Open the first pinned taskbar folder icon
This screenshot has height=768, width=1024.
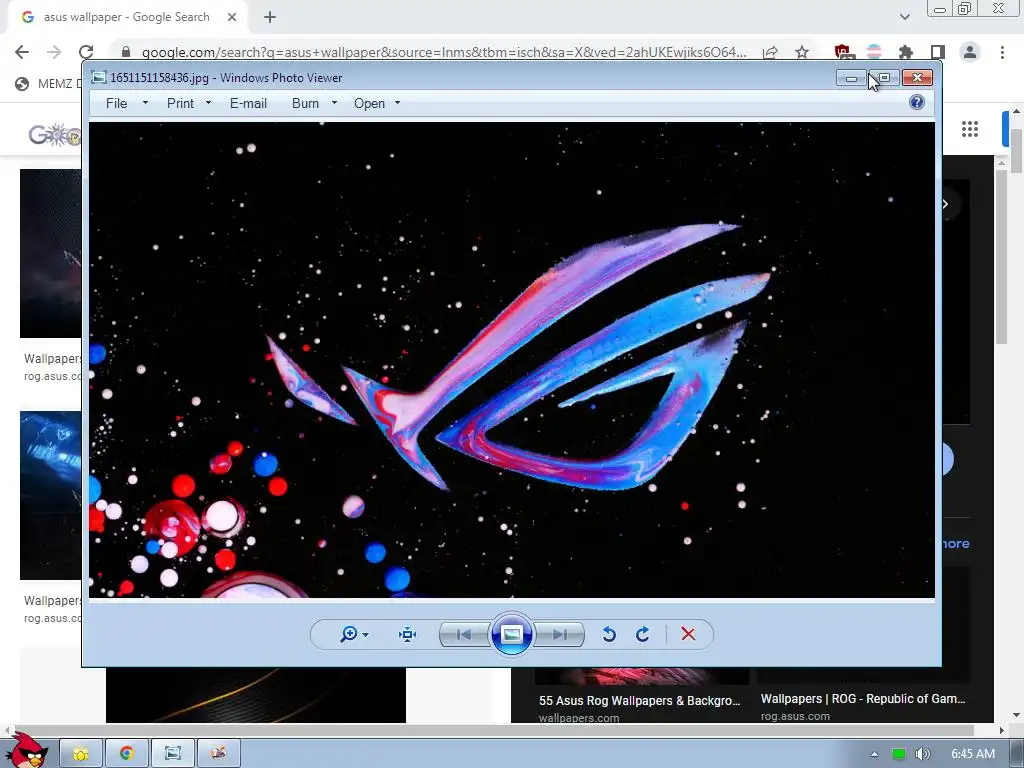81,754
